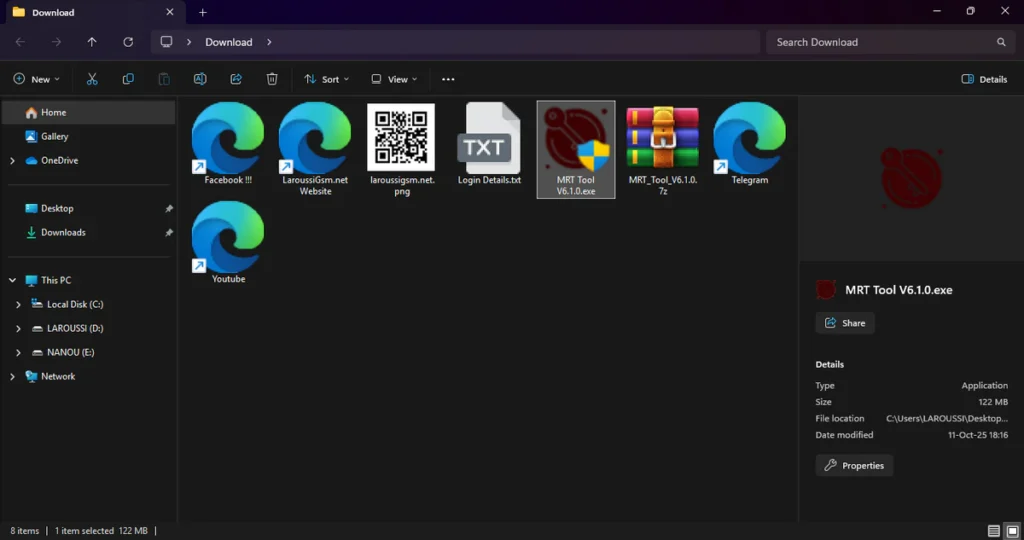This screenshot has width=1024, height=540.
Task: Click the Share icon in toolbar
Action: [x=236, y=79]
